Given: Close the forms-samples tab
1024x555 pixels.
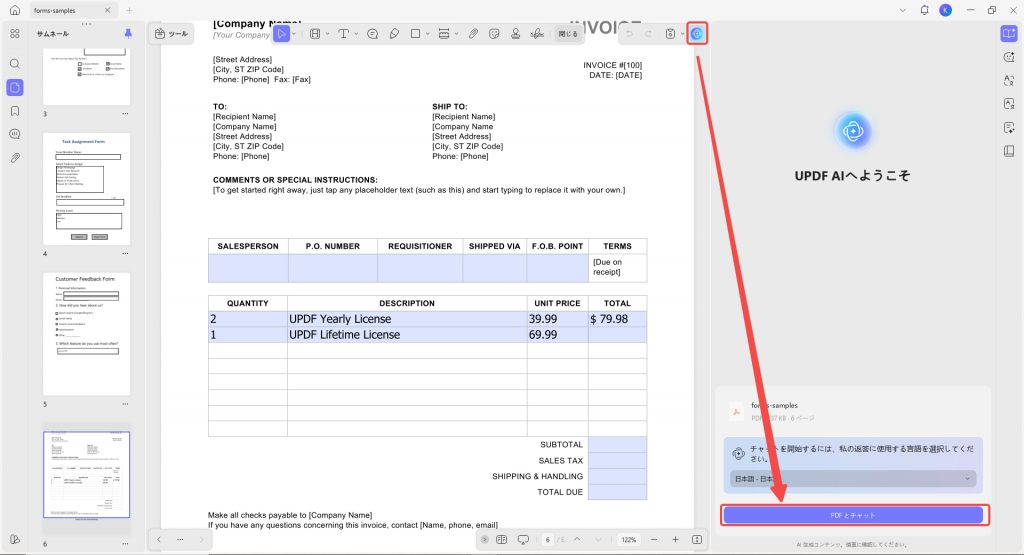Looking at the screenshot, I should point(107,10).
